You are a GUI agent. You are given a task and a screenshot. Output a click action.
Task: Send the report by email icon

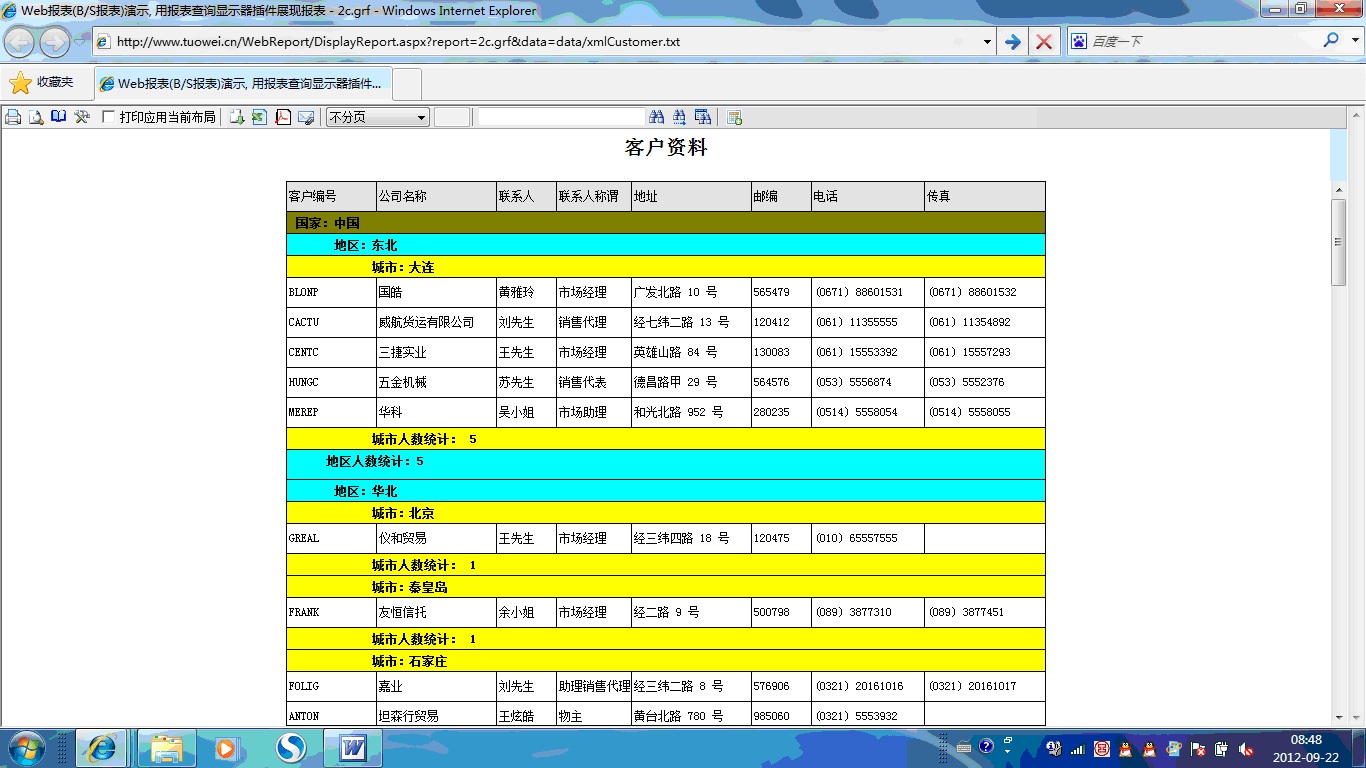(306, 117)
